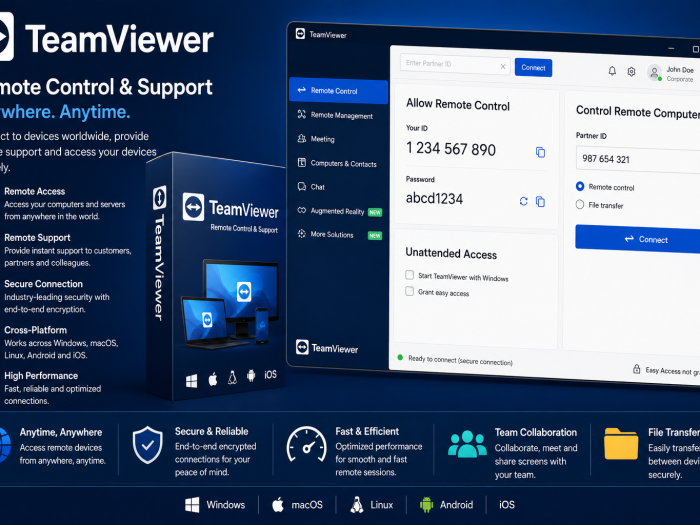The height and width of the screenshot is (525, 700).
Task: Click the NEW badge beside Augmented Reality
Action: pyautogui.click(x=375, y=212)
